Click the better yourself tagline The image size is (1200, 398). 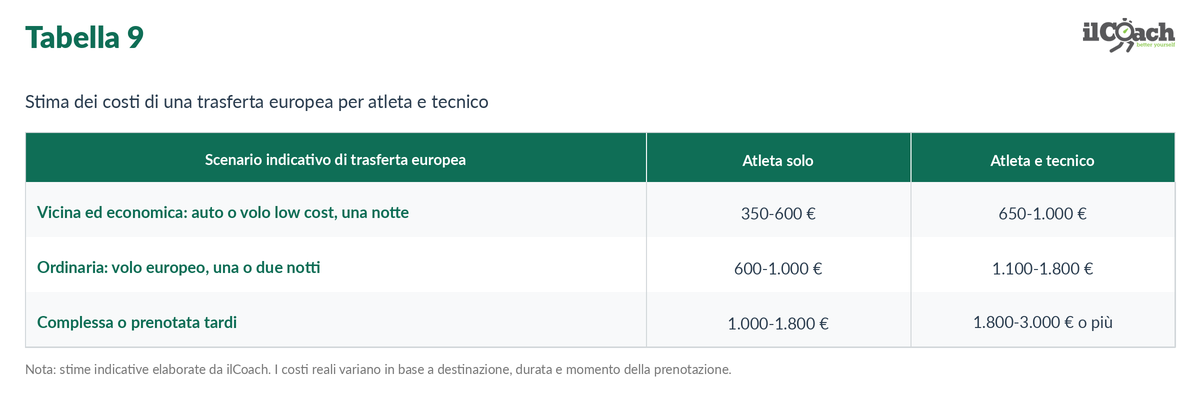pos(1155,46)
